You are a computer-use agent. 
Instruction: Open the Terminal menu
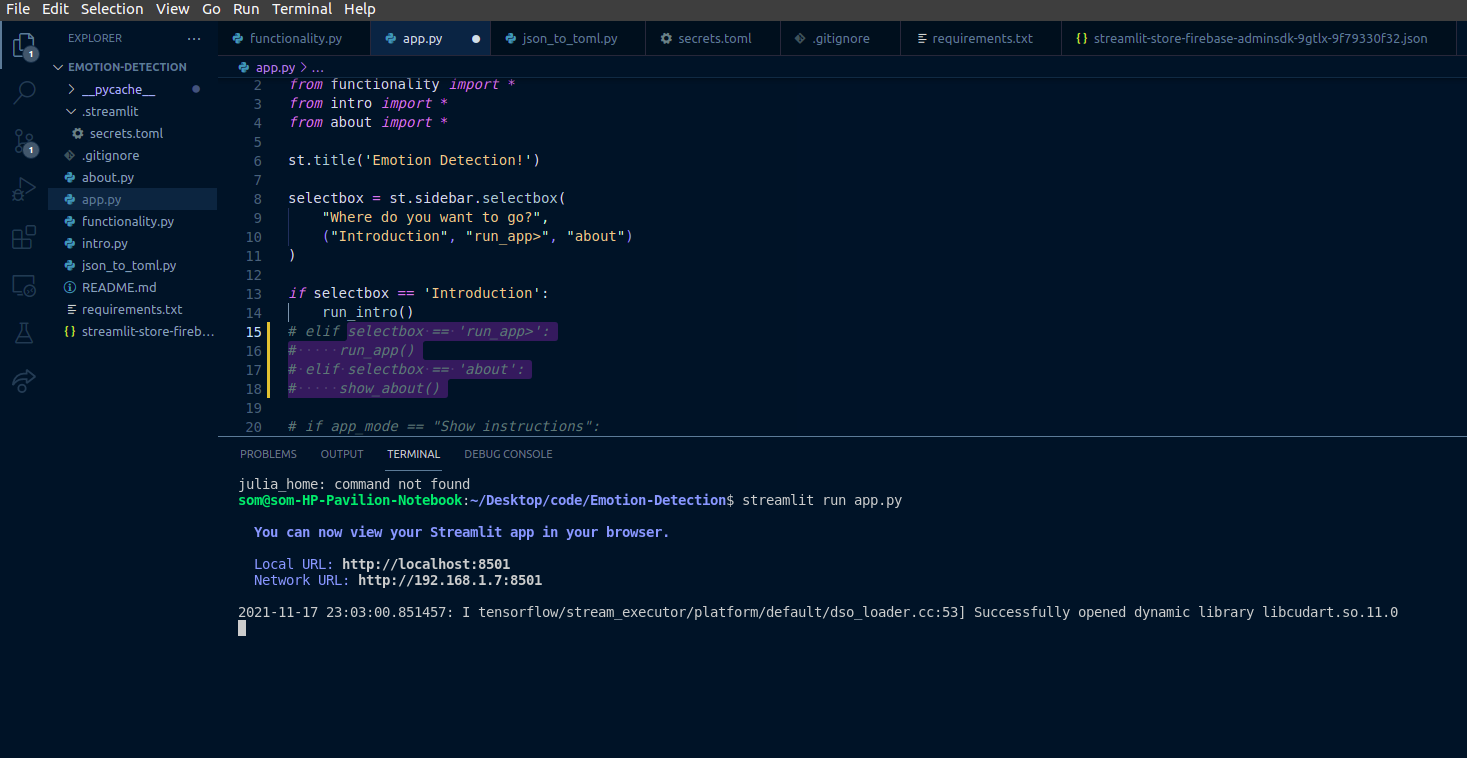[x=302, y=9]
